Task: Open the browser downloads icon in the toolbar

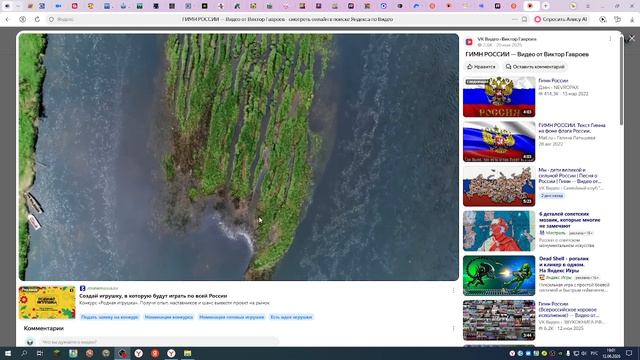Action: 632,19
